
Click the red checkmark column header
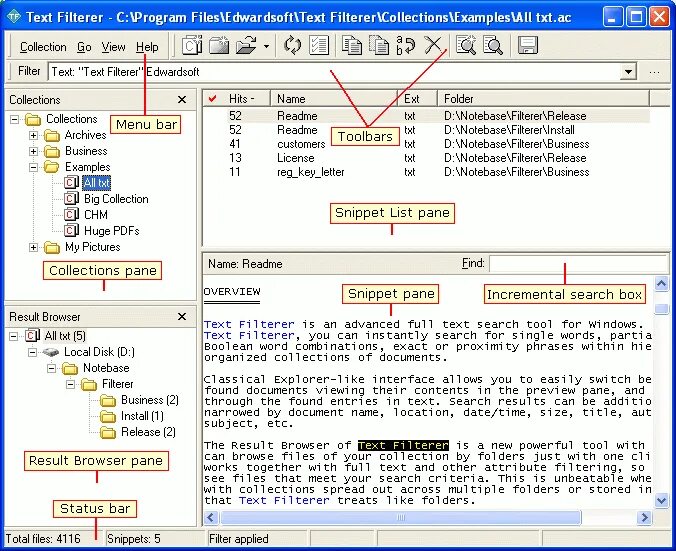(x=212, y=99)
